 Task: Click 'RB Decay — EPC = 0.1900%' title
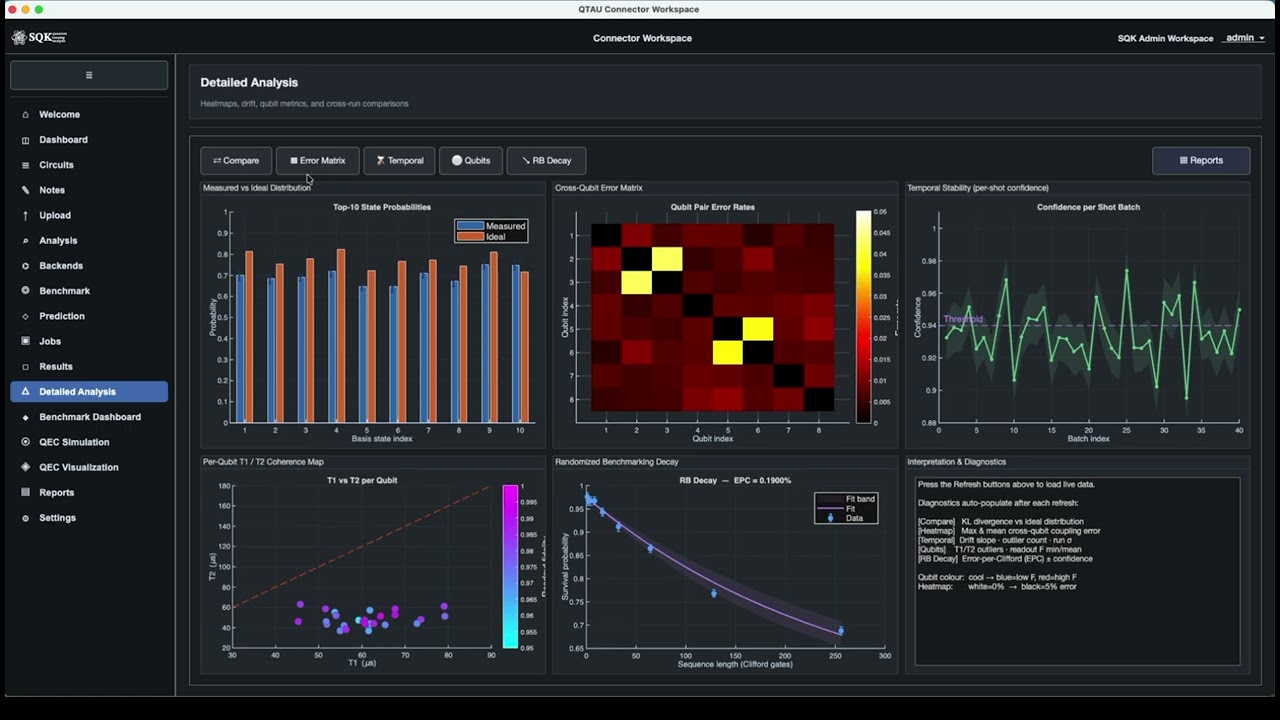click(735, 480)
